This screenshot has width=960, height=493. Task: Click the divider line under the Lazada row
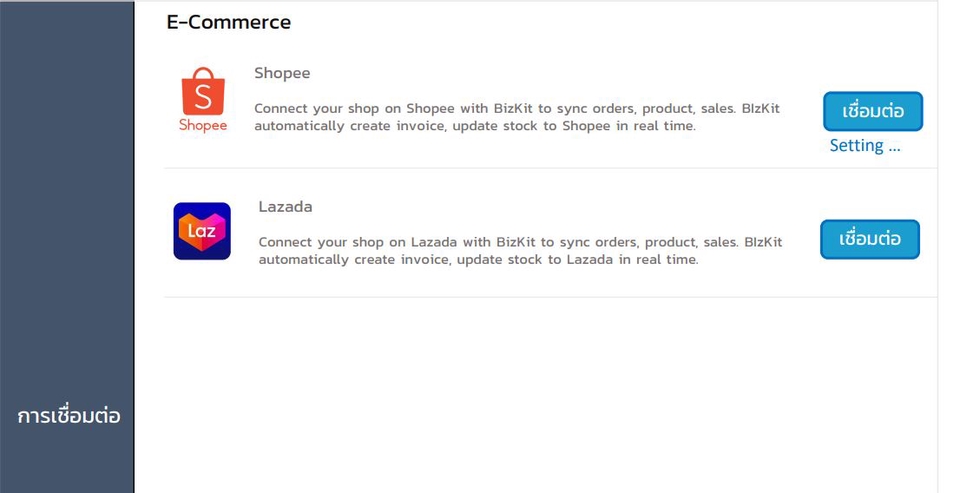tap(550, 297)
